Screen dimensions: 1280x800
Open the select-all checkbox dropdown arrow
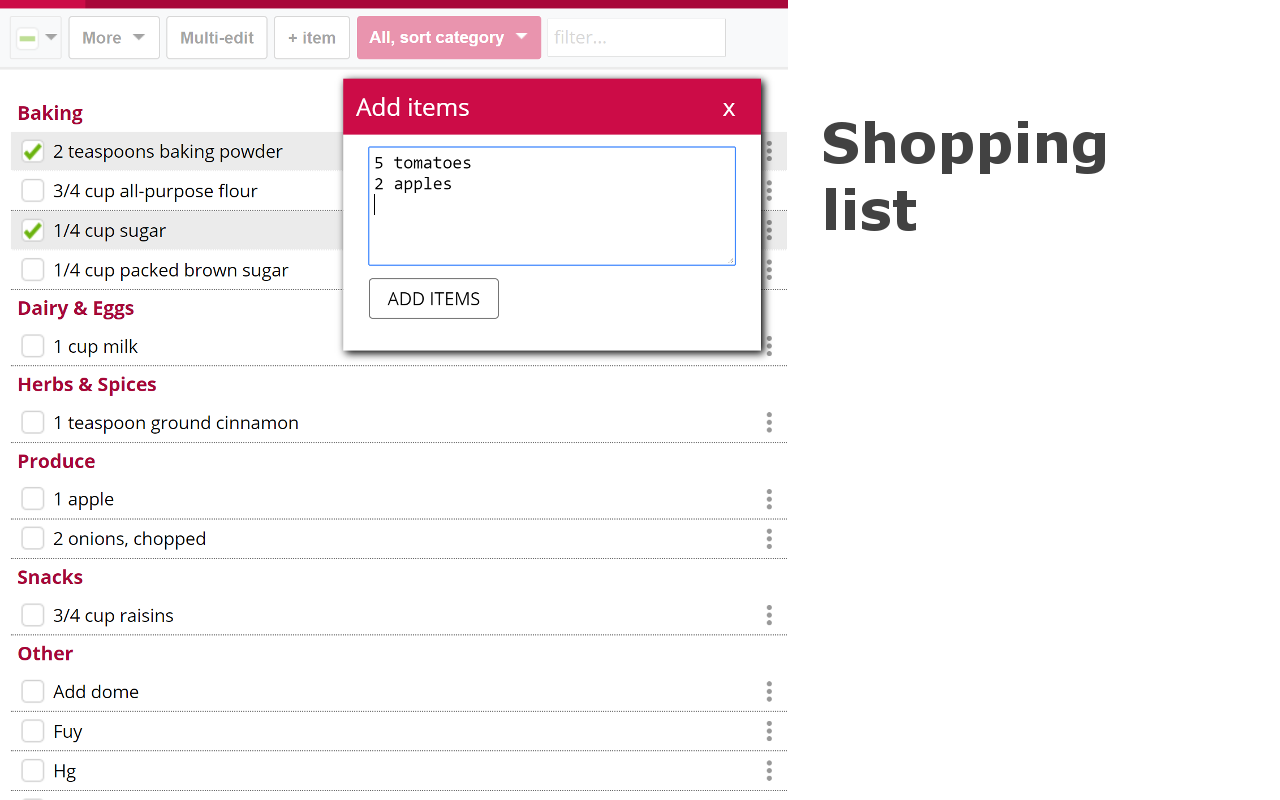click(x=51, y=38)
